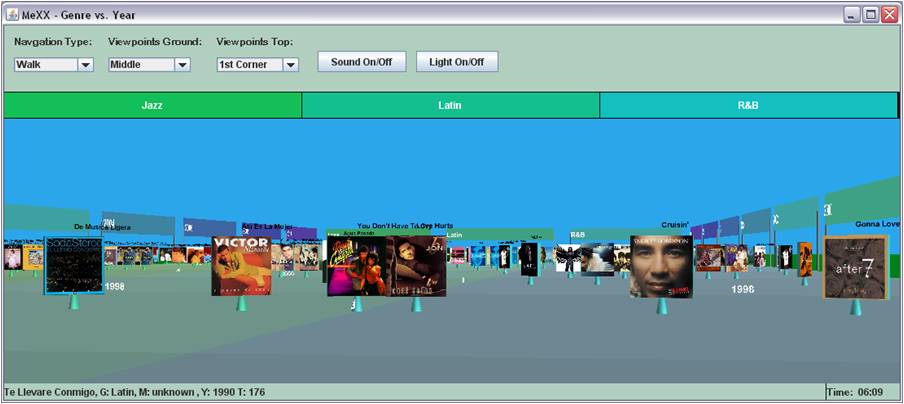Click the 1998 year label near Soda Stereo
Screen dimensions: 904x404
(115, 286)
